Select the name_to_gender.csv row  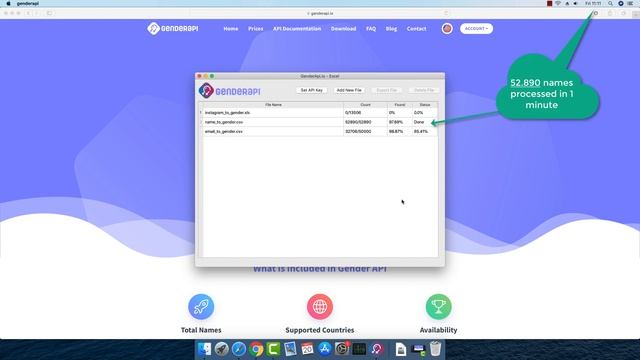[320, 122]
